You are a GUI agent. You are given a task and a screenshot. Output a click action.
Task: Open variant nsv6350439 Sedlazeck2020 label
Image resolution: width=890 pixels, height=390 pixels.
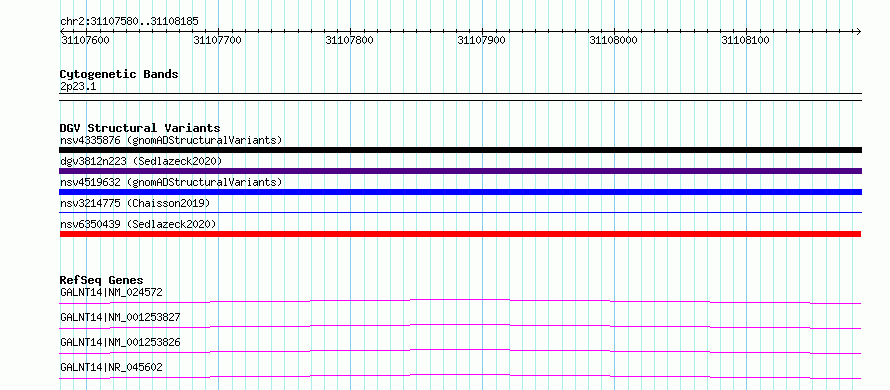click(138, 224)
